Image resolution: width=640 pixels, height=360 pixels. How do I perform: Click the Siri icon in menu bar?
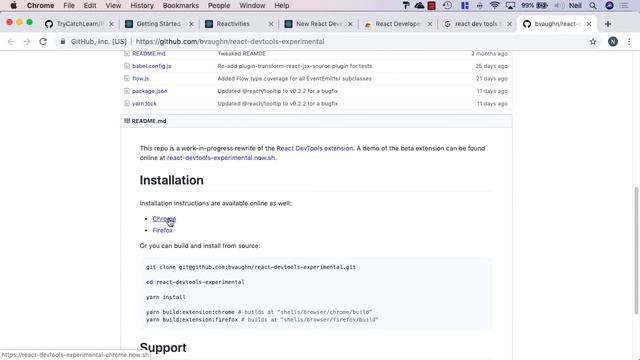click(x=609, y=6)
